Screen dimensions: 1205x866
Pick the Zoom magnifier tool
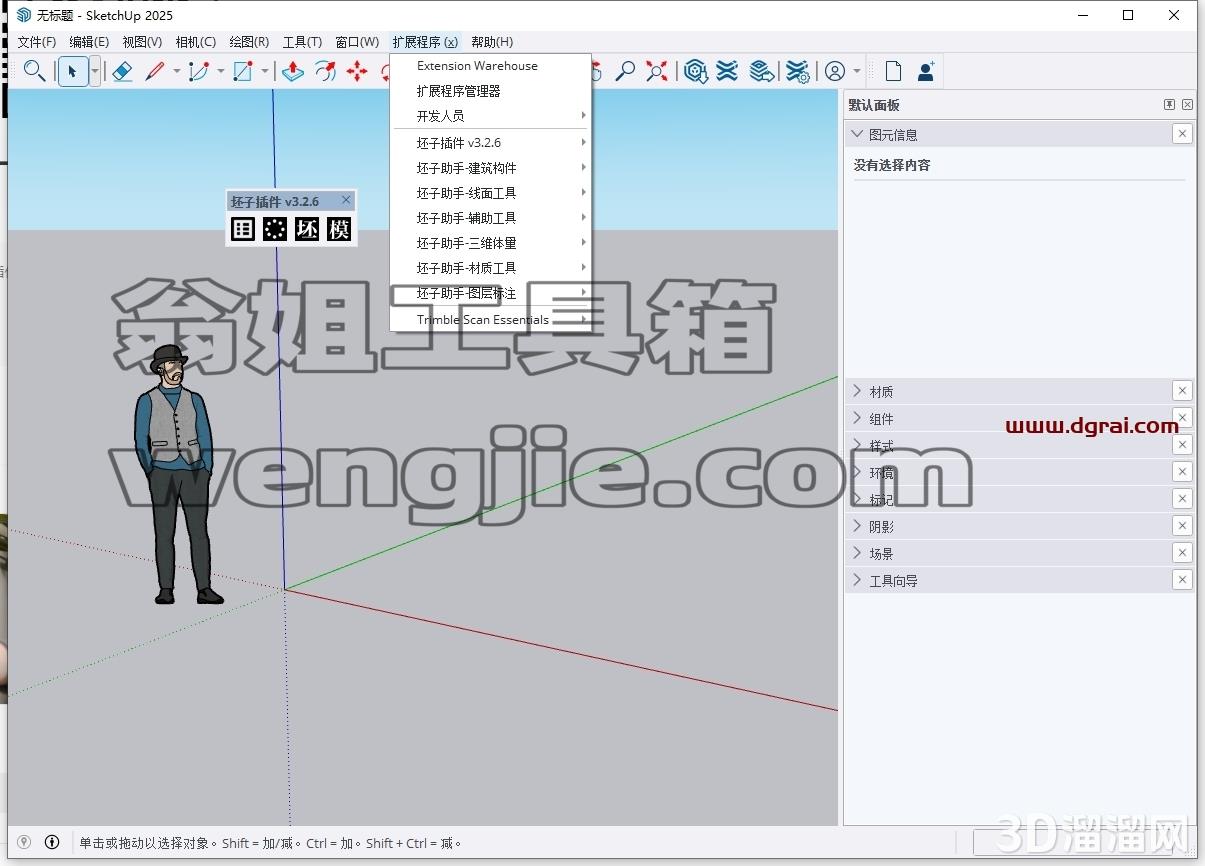coord(625,71)
